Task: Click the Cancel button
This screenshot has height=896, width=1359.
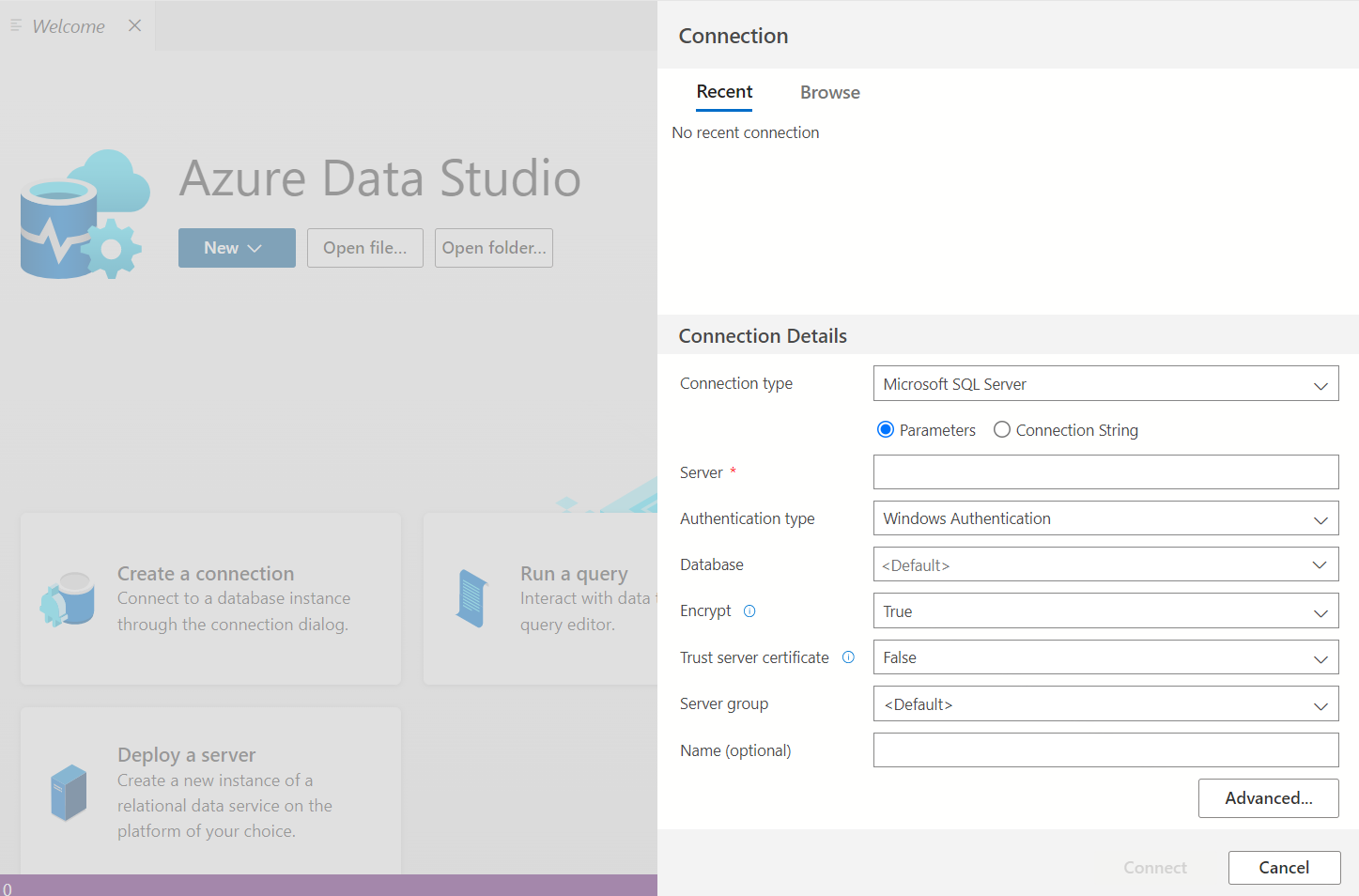Action: point(1284,868)
